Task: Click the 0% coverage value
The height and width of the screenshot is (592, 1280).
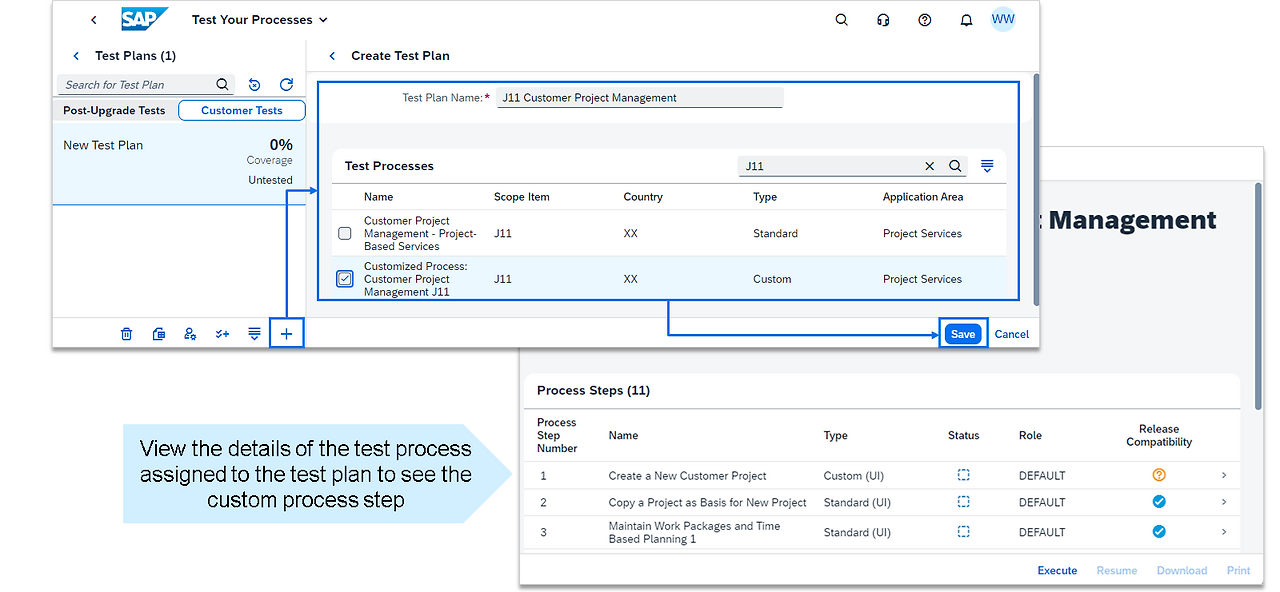Action: point(281,145)
